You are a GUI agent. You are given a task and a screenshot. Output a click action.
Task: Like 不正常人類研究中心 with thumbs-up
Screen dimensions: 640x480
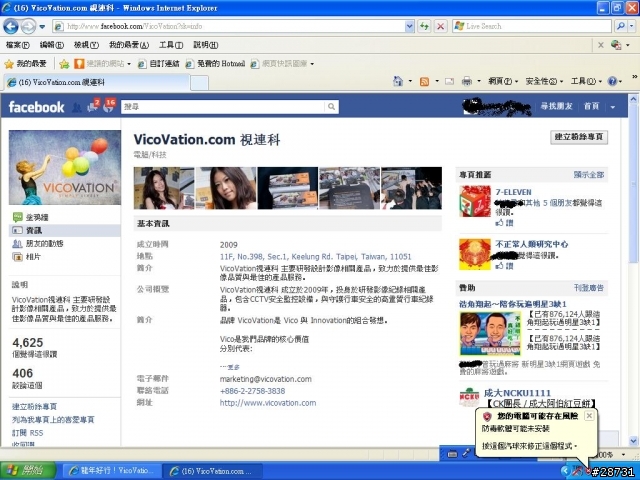tap(504, 266)
